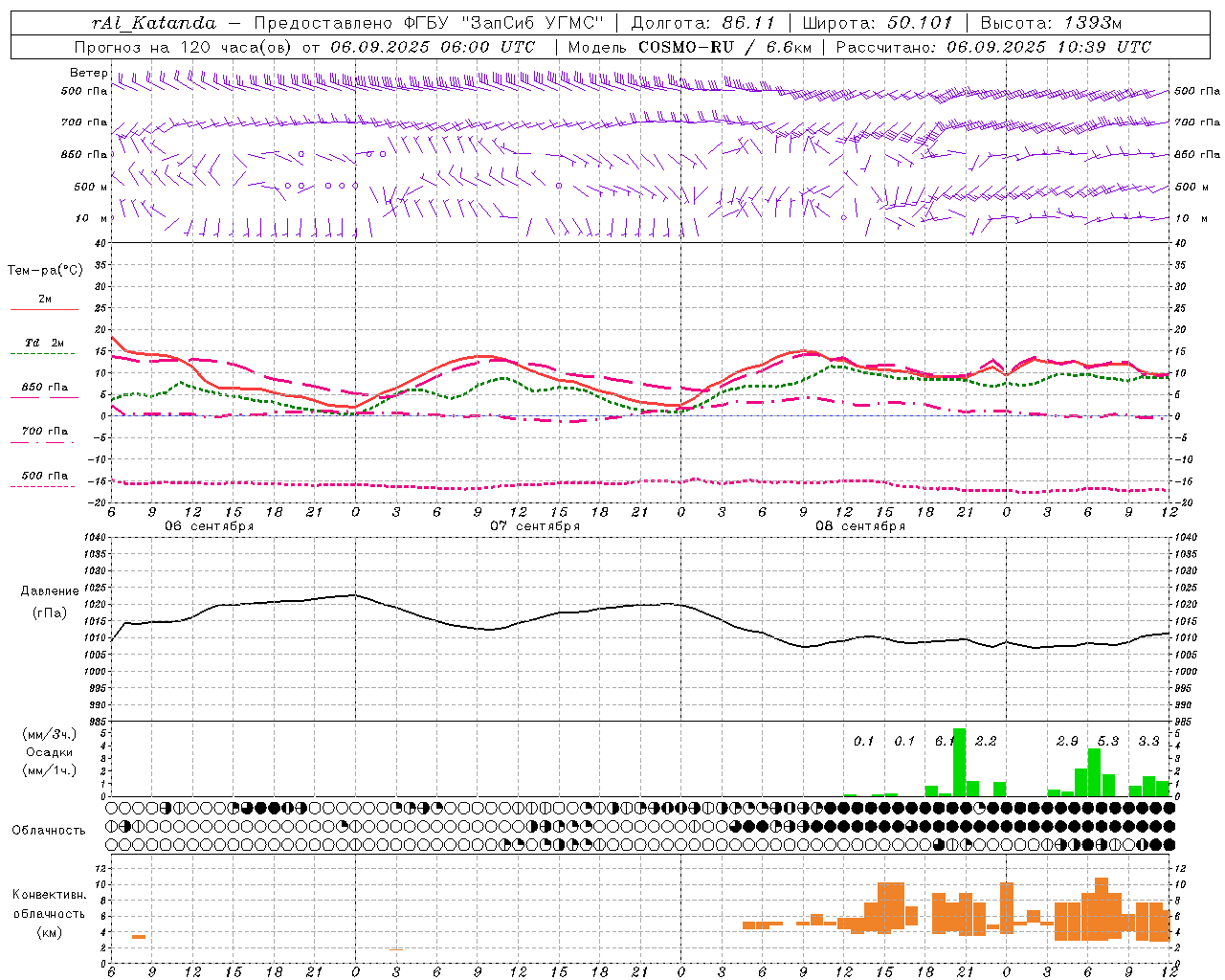Viewport: 1225px width, 980px height.
Task: Click the 850 гПа entry in temperature legend
Action: [45, 388]
